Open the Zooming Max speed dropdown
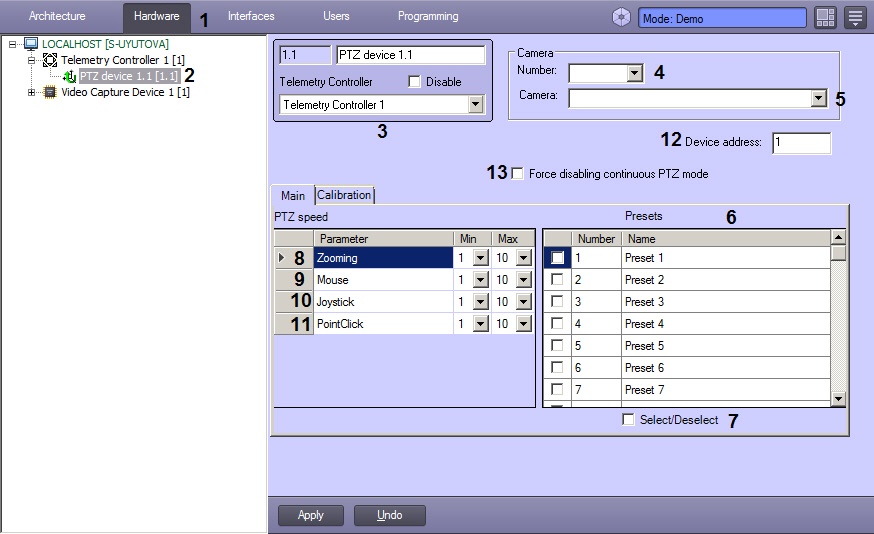This screenshot has height=534, width=874. pyautogui.click(x=523, y=258)
